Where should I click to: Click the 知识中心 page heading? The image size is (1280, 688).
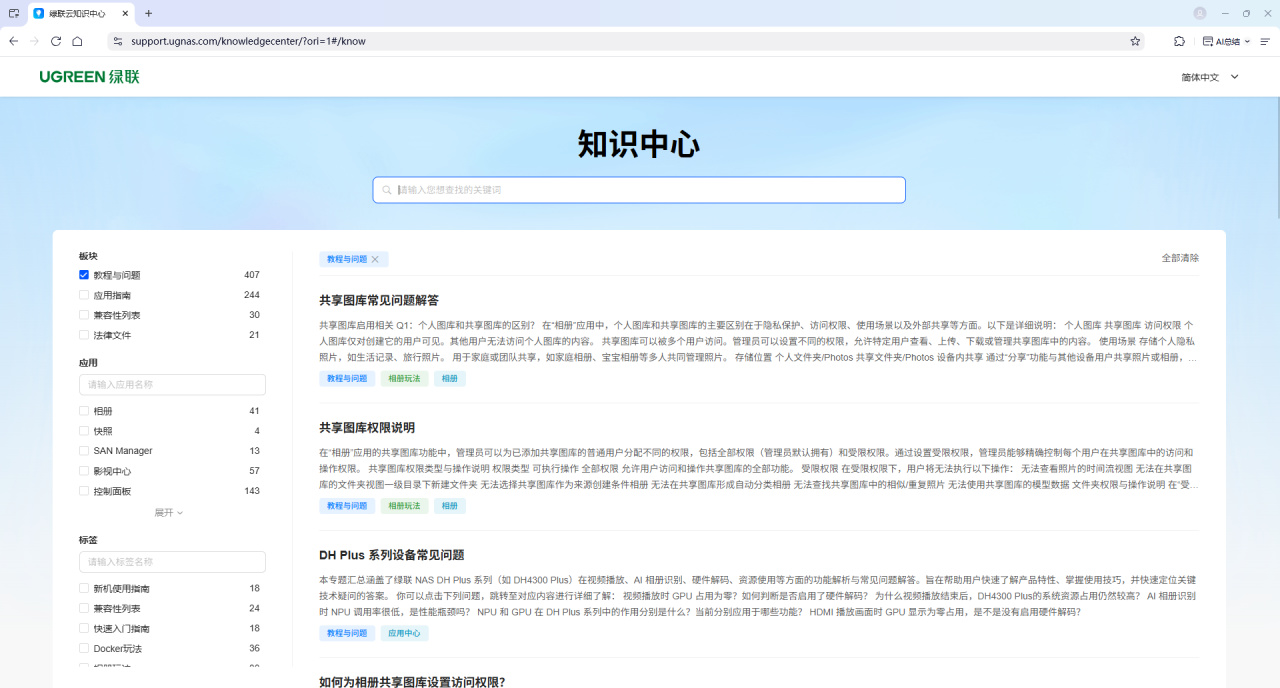click(x=639, y=144)
